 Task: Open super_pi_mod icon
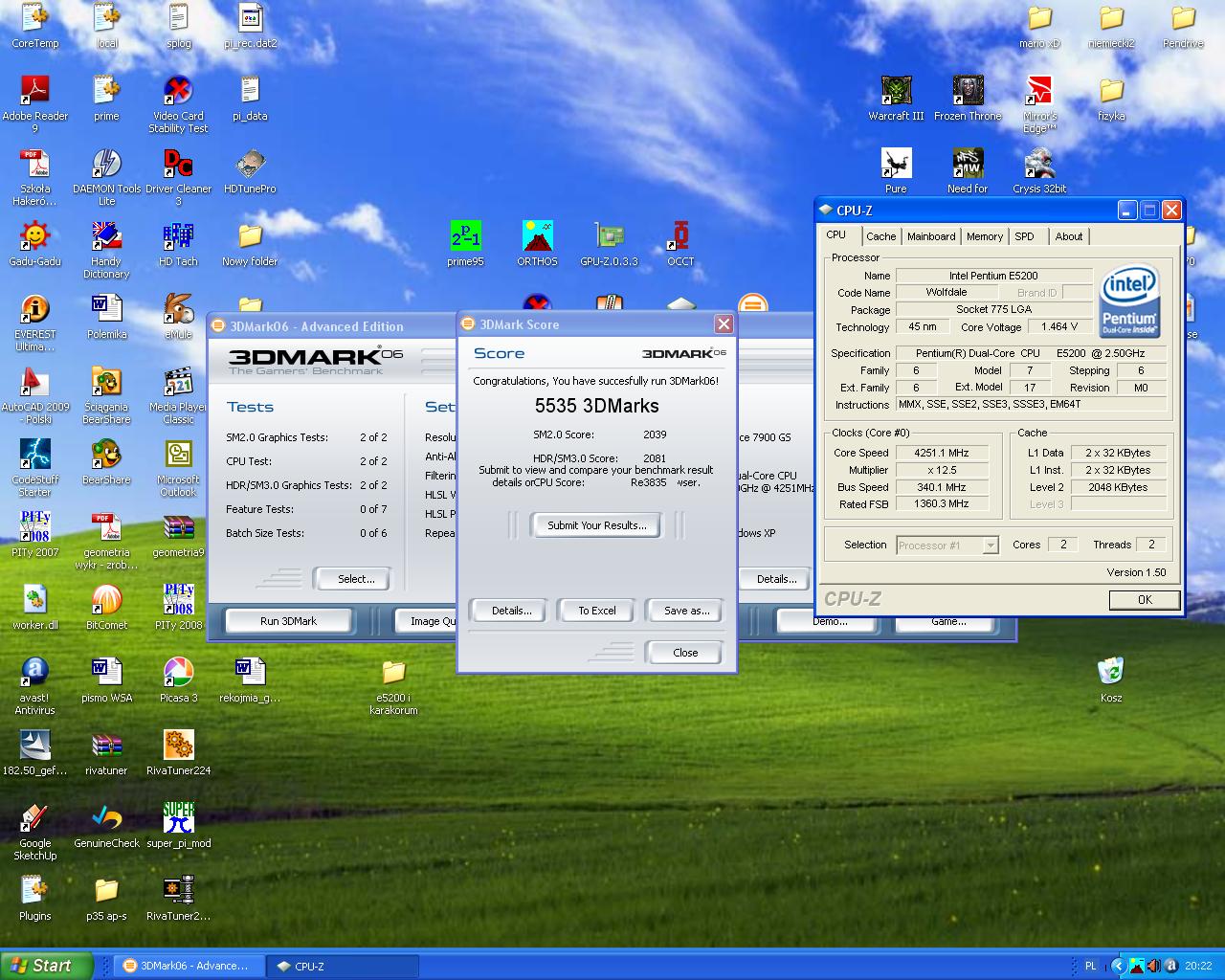click(x=178, y=825)
